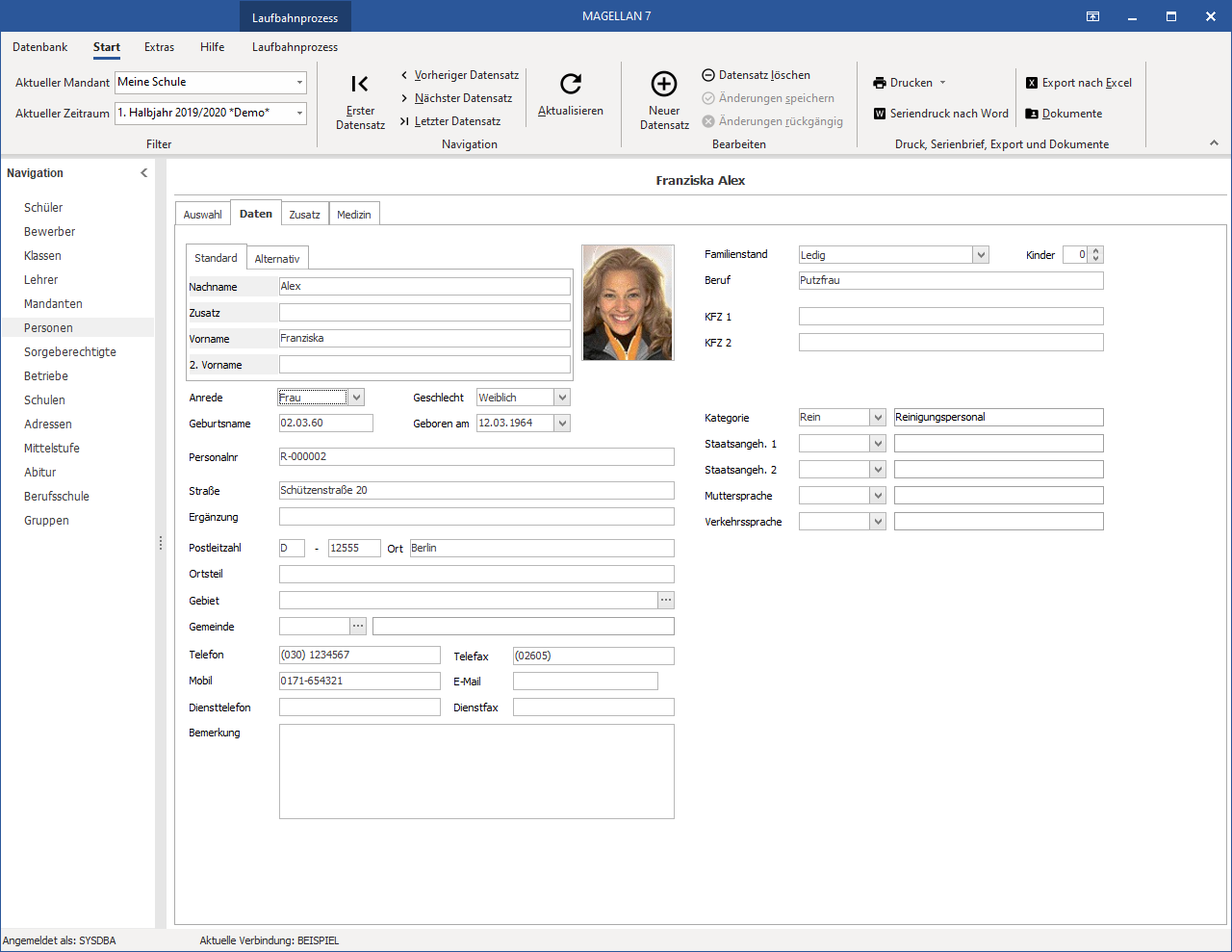Select Sorgeberechtigte in the navigation list

pos(70,352)
